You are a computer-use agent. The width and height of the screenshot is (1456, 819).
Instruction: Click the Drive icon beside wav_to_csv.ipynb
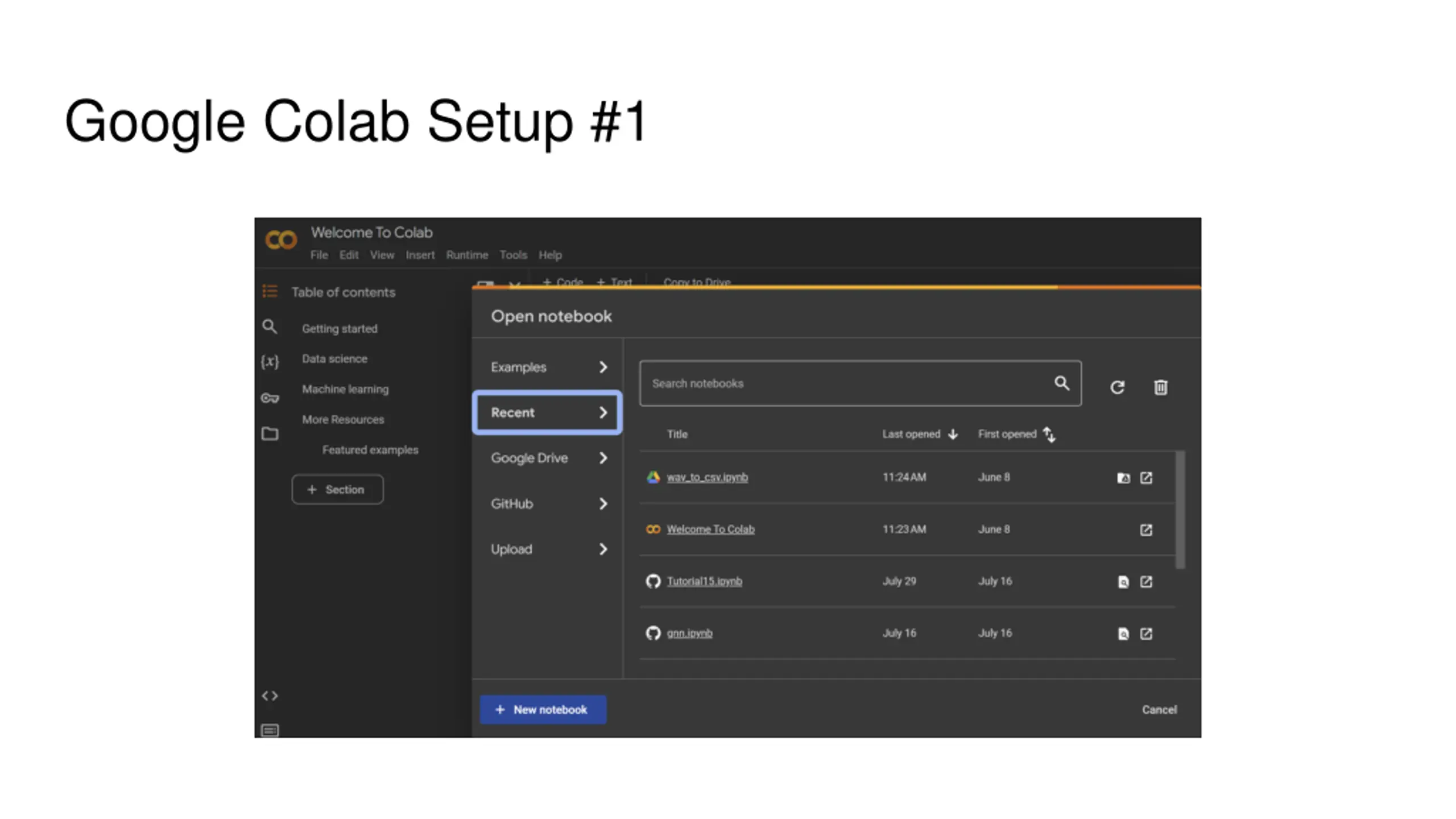[653, 477]
